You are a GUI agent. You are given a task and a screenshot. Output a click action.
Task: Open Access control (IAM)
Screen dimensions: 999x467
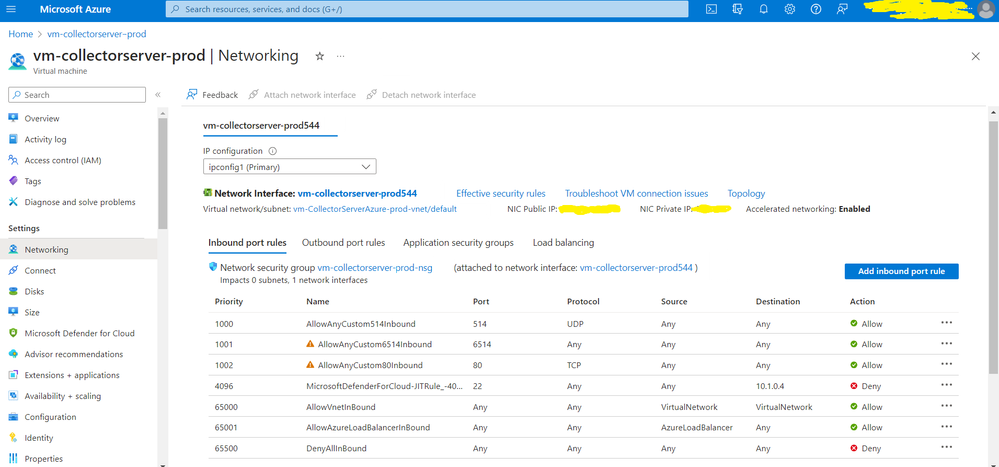pyautogui.click(x=62, y=160)
